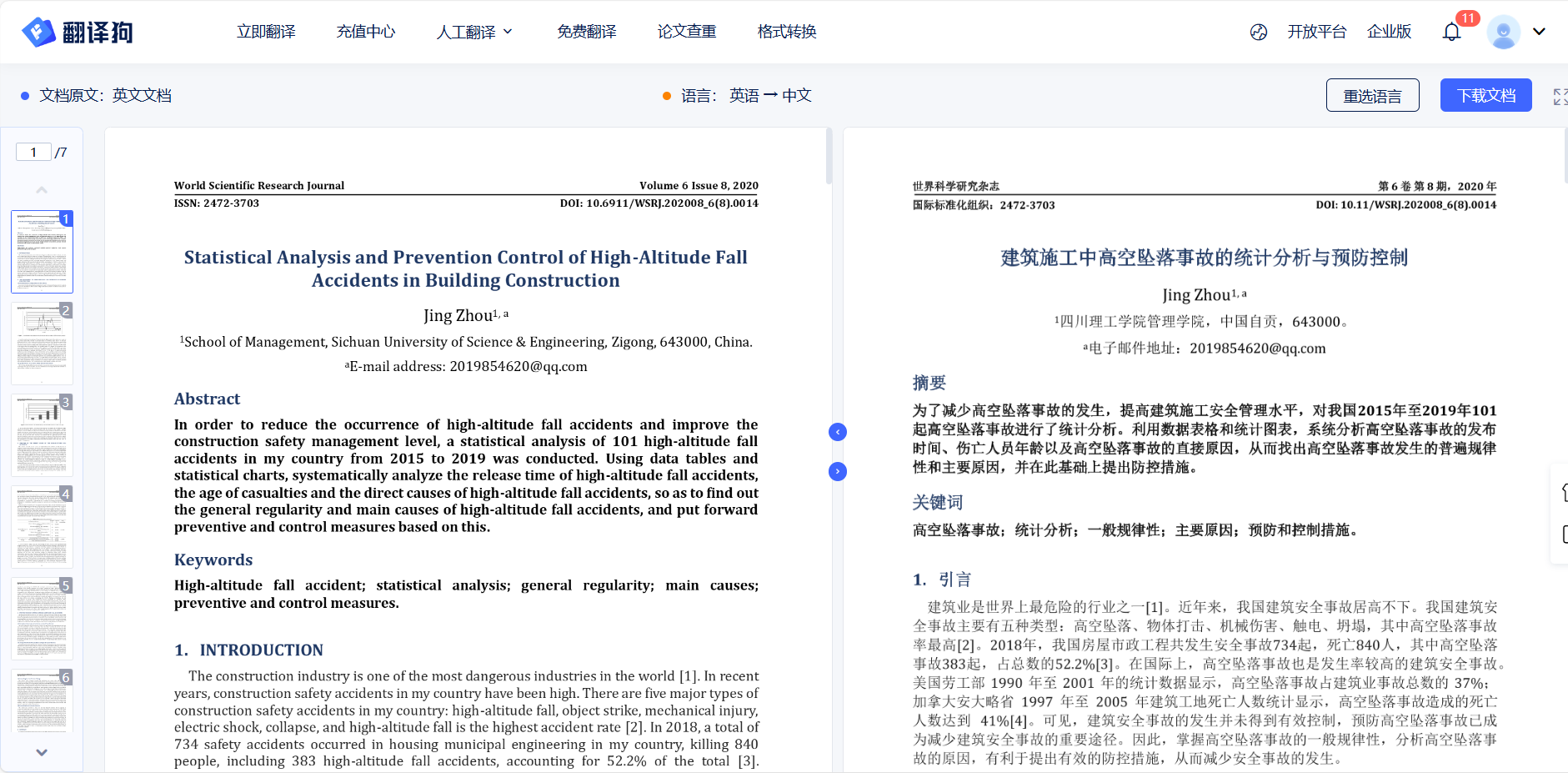The width and height of the screenshot is (1568, 773).
Task: Click the Keywords heading in original
Action: (213, 560)
